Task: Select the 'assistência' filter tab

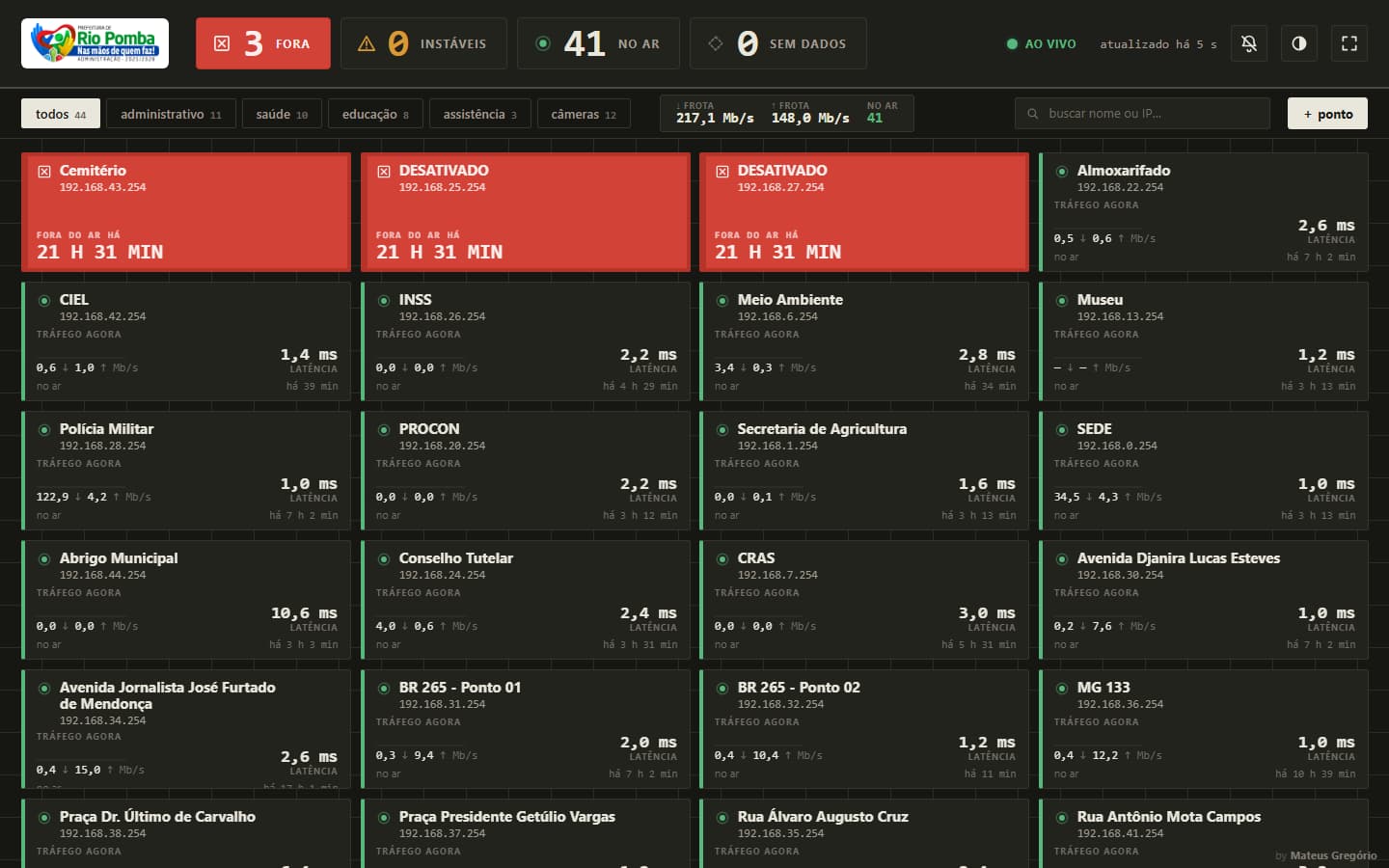Action: (479, 114)
